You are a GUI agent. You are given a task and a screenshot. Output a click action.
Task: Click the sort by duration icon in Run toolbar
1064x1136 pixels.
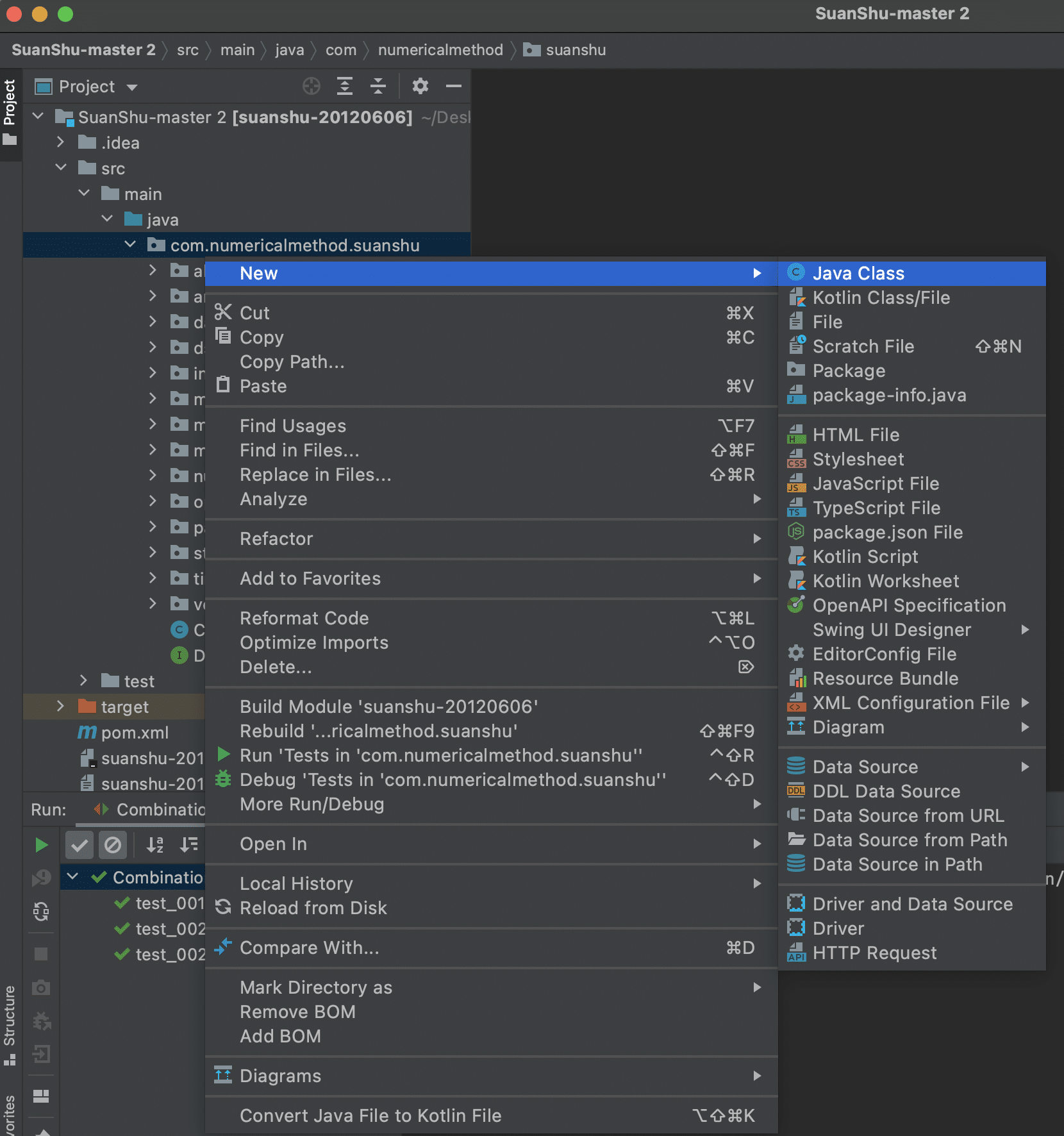pos(188,845)
